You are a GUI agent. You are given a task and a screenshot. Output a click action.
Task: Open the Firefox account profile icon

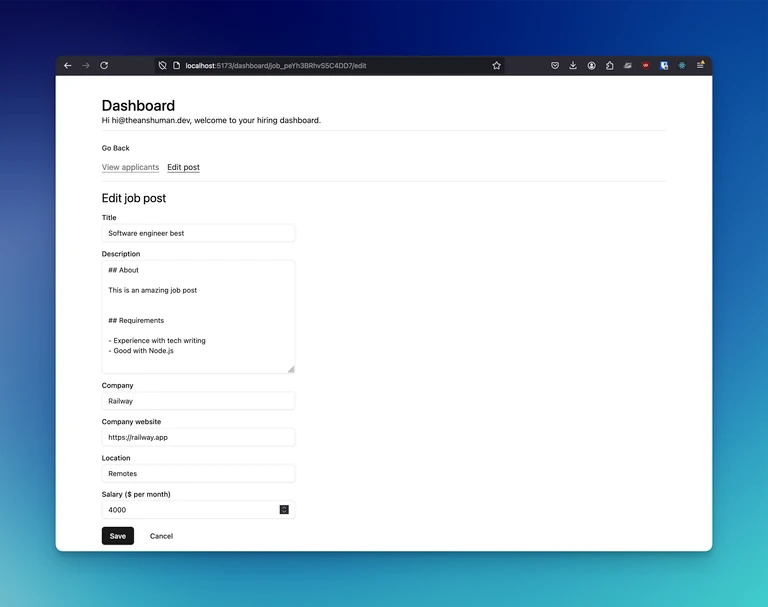point(592,66)
